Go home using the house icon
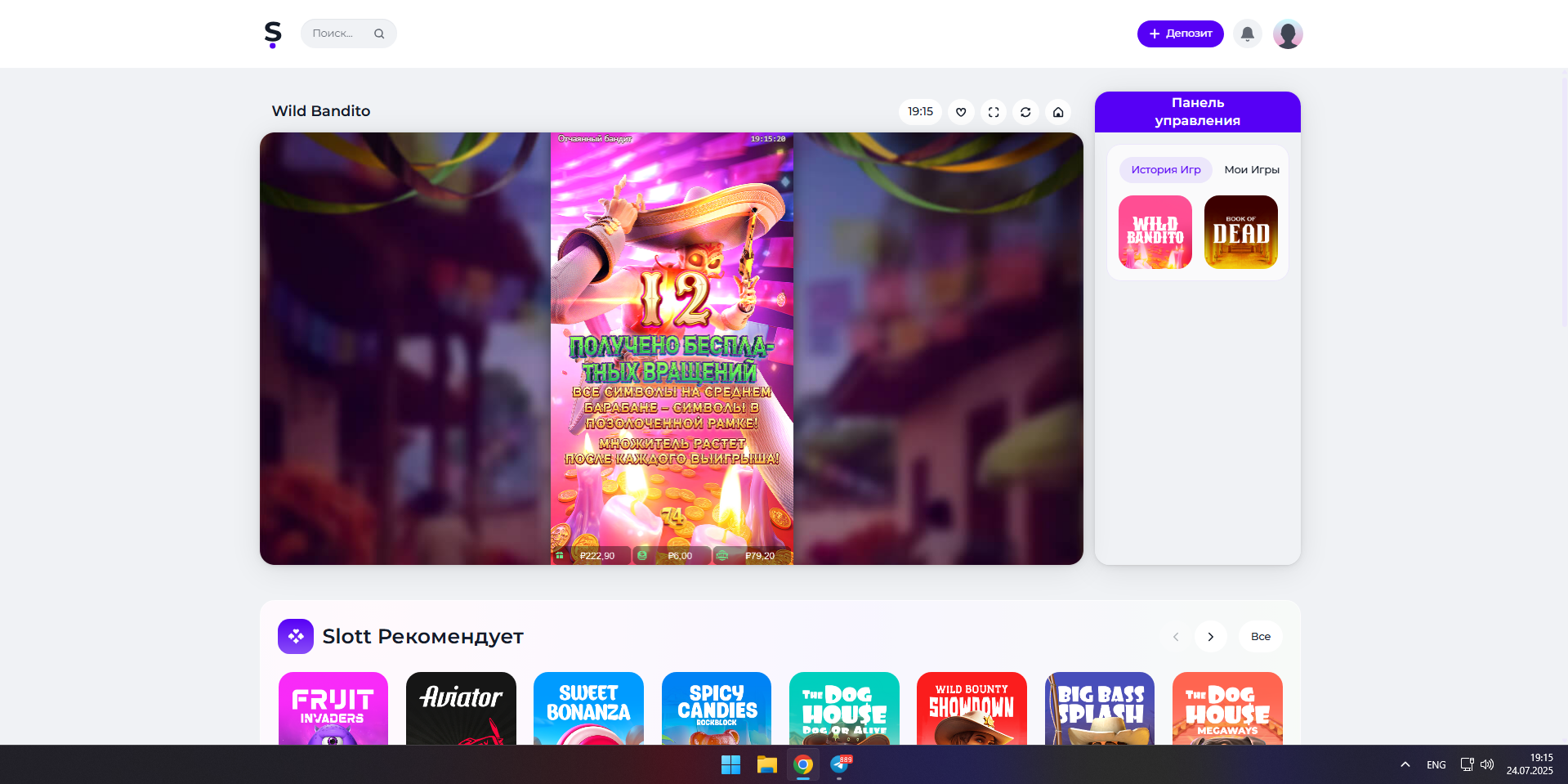Viewport: 1568px width, 784px height. [1058, 112]
